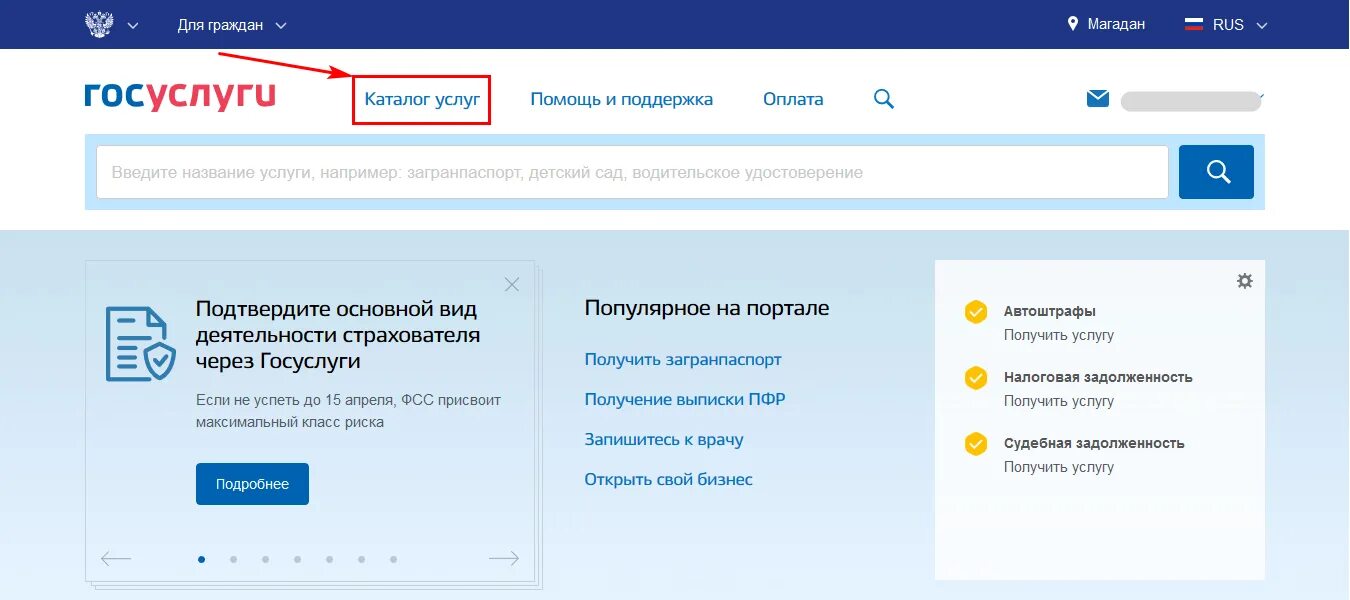The height and width of the screenshot is (600, 1350).
Task: Open the RUS language dropdown
Action: [1240, 25]
